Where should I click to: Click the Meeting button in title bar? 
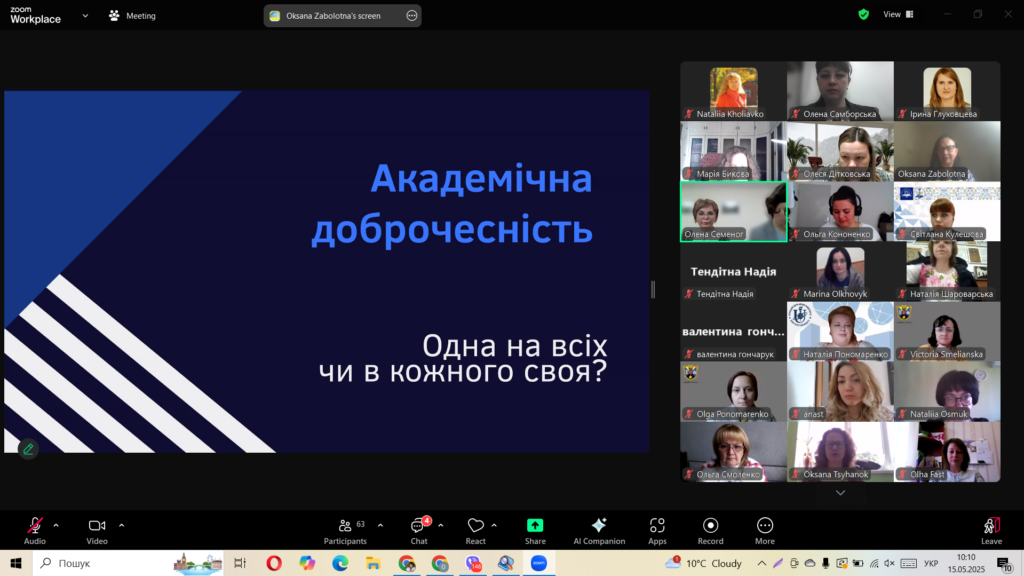(133, 16)
